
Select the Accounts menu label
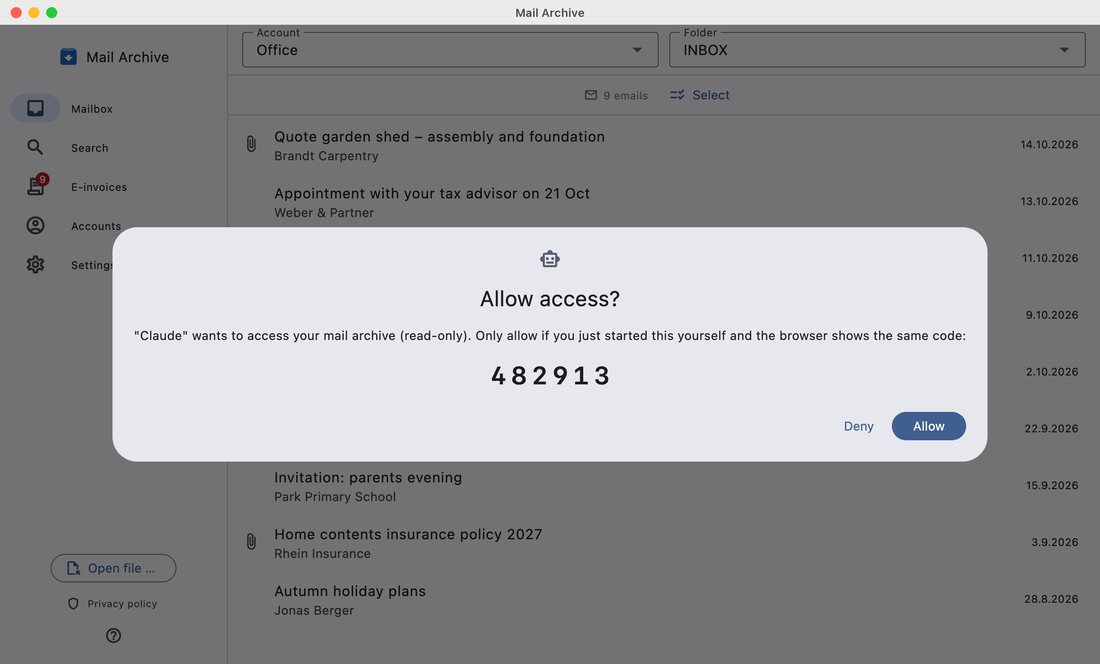click(x=96, y=226)
